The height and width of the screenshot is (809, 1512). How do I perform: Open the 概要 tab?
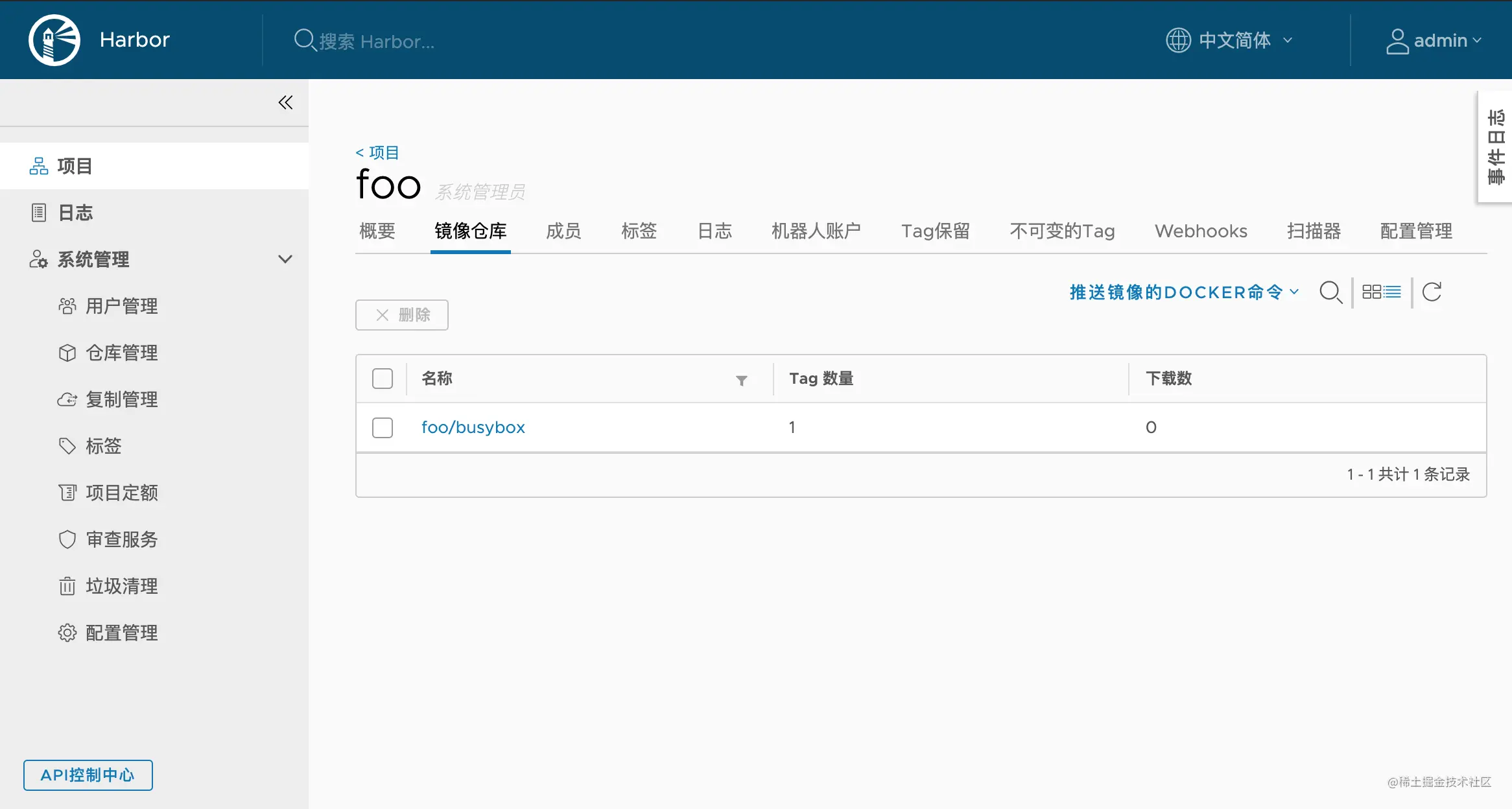tap(377, 231)
